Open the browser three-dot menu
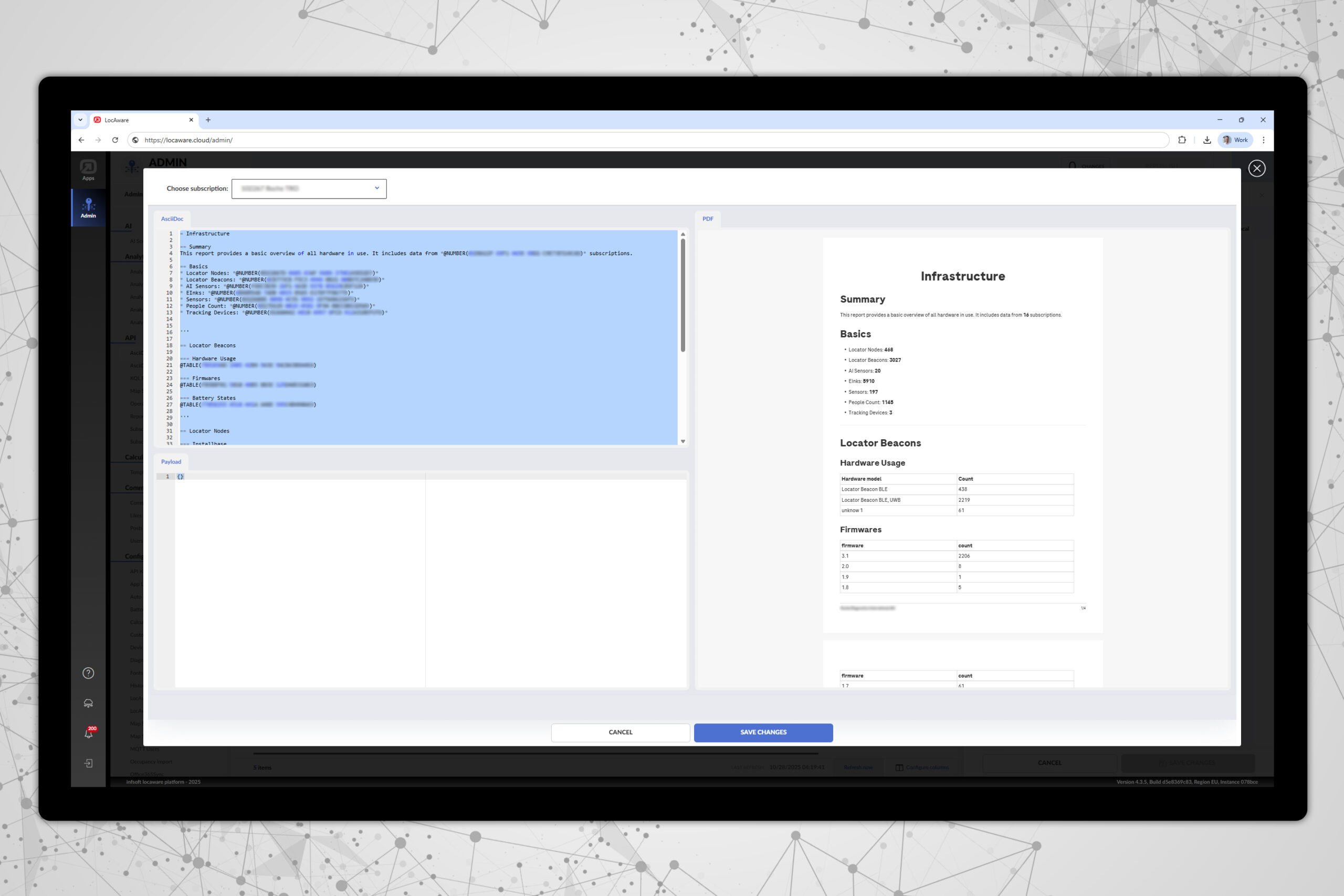 pos(1264,140)
